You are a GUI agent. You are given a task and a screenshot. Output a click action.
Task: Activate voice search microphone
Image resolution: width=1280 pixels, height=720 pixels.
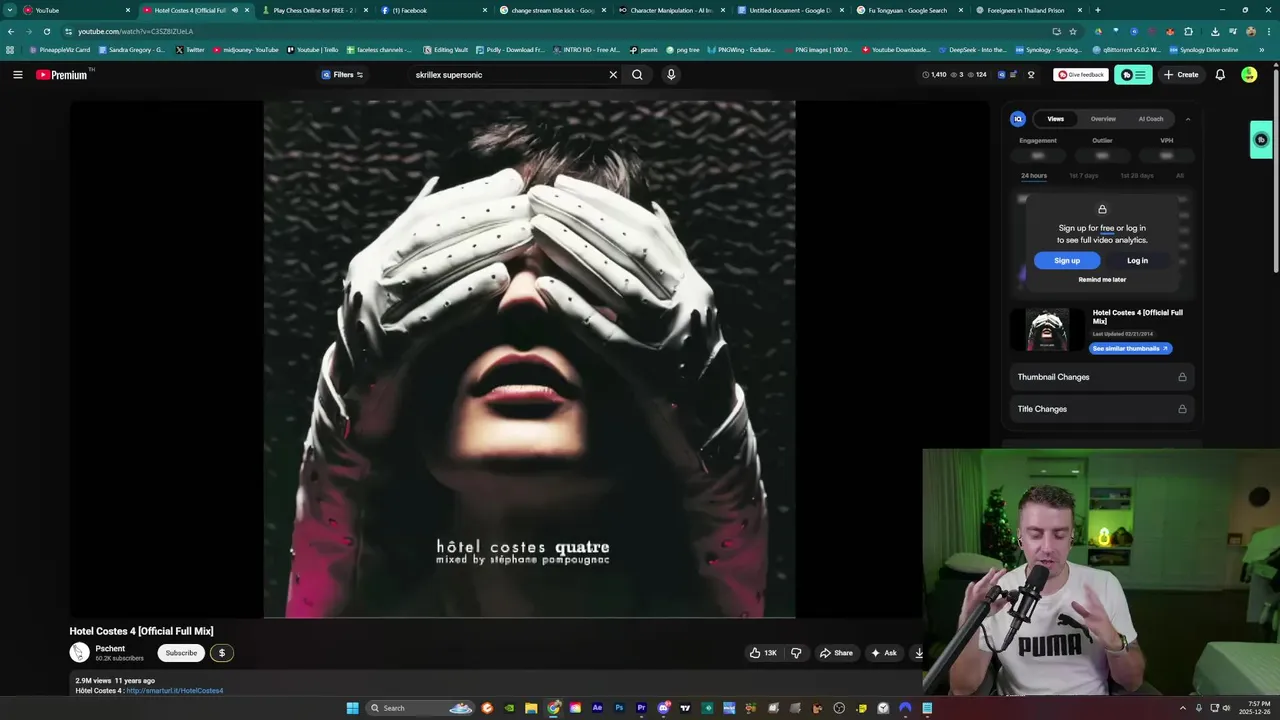coord(671,75)
